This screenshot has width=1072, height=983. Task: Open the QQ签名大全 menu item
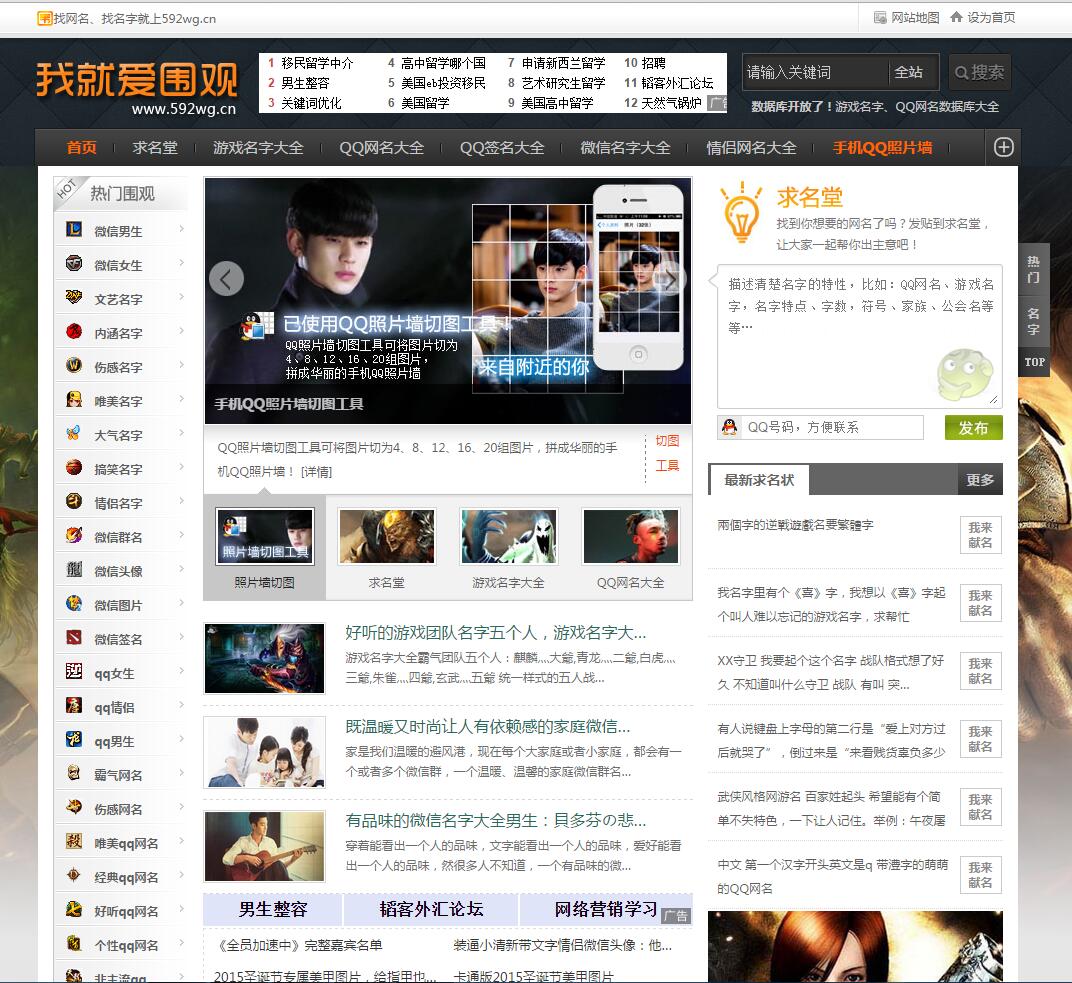[502, 148]
